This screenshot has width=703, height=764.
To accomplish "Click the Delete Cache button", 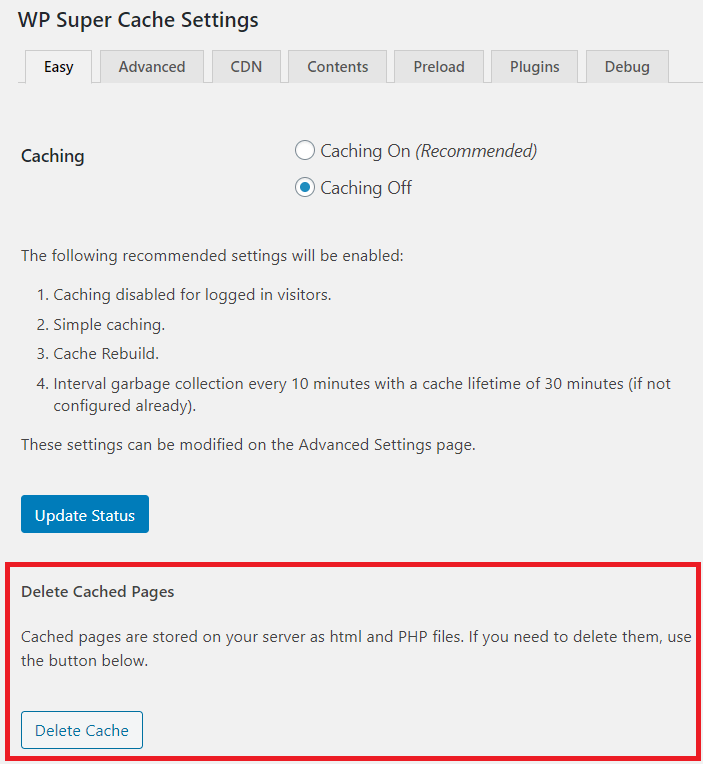I will click(82, 730).
